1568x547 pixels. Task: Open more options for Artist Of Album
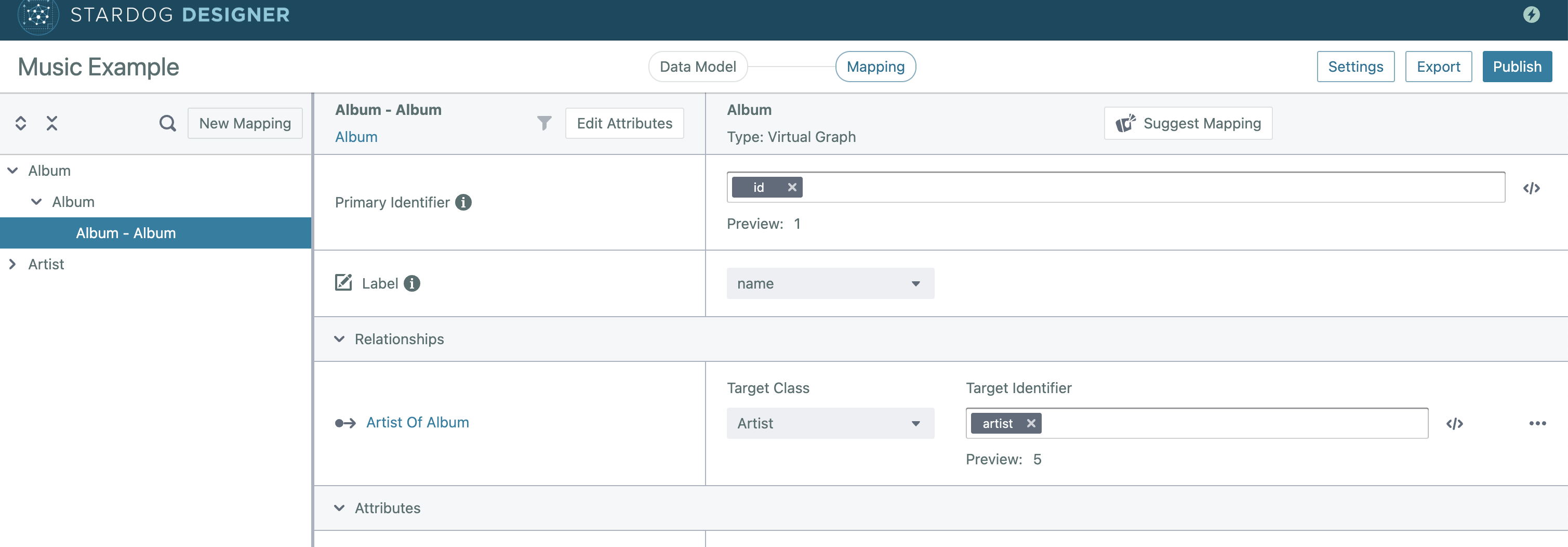(x=1537, y=423)
